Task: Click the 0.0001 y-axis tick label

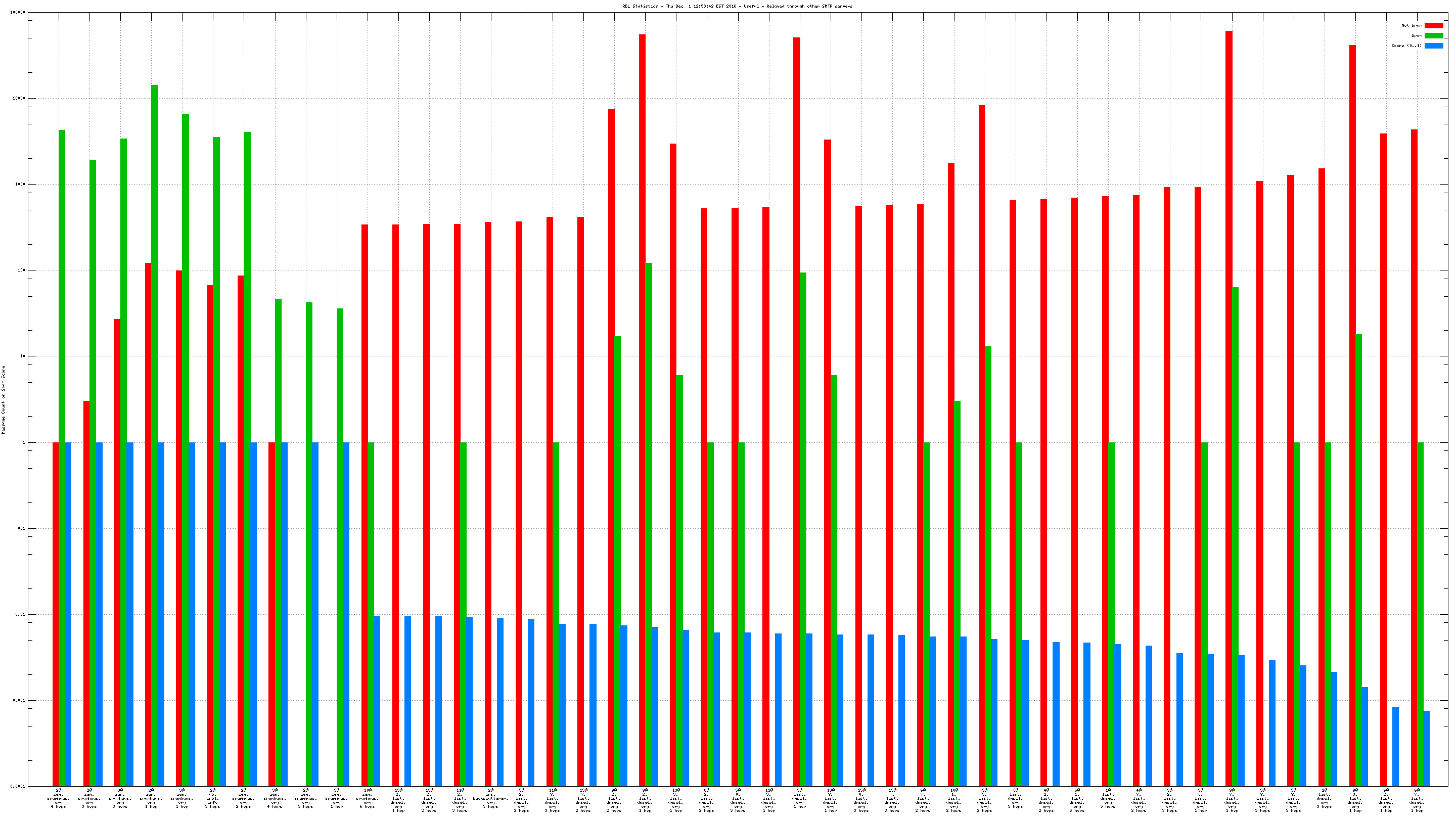Action: (19, 786)
